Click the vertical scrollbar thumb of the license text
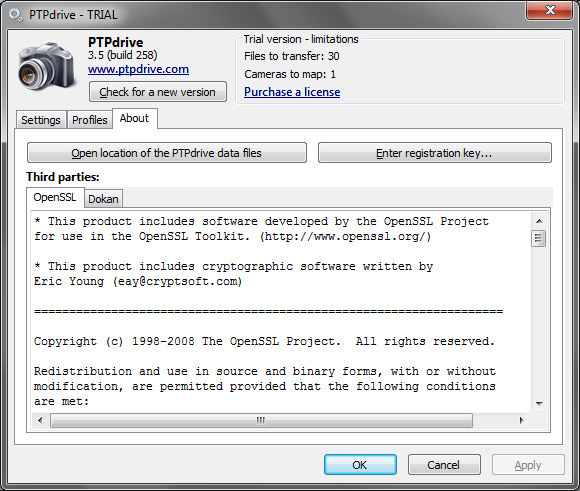Screen dimensions: 580x491 (x=539, y=239)
